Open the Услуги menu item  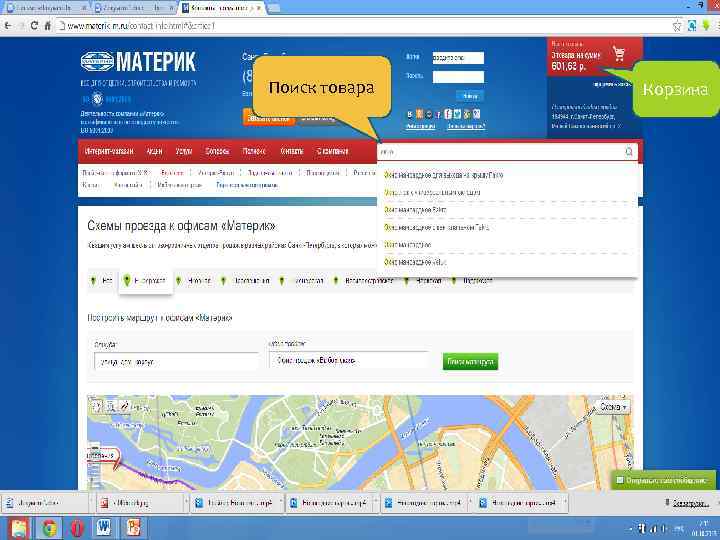point(184,151)
